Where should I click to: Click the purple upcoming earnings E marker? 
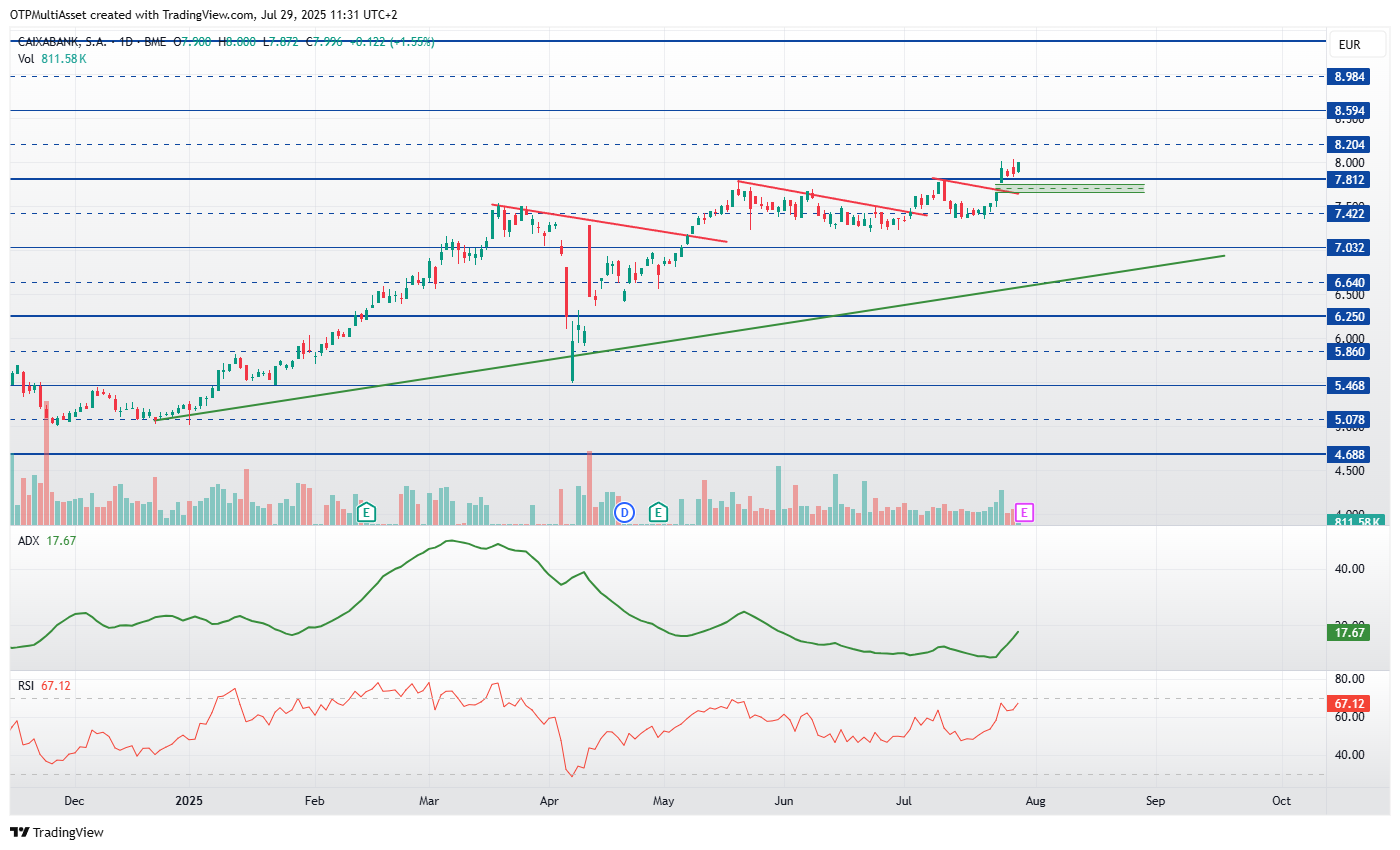pos(1024,513)
